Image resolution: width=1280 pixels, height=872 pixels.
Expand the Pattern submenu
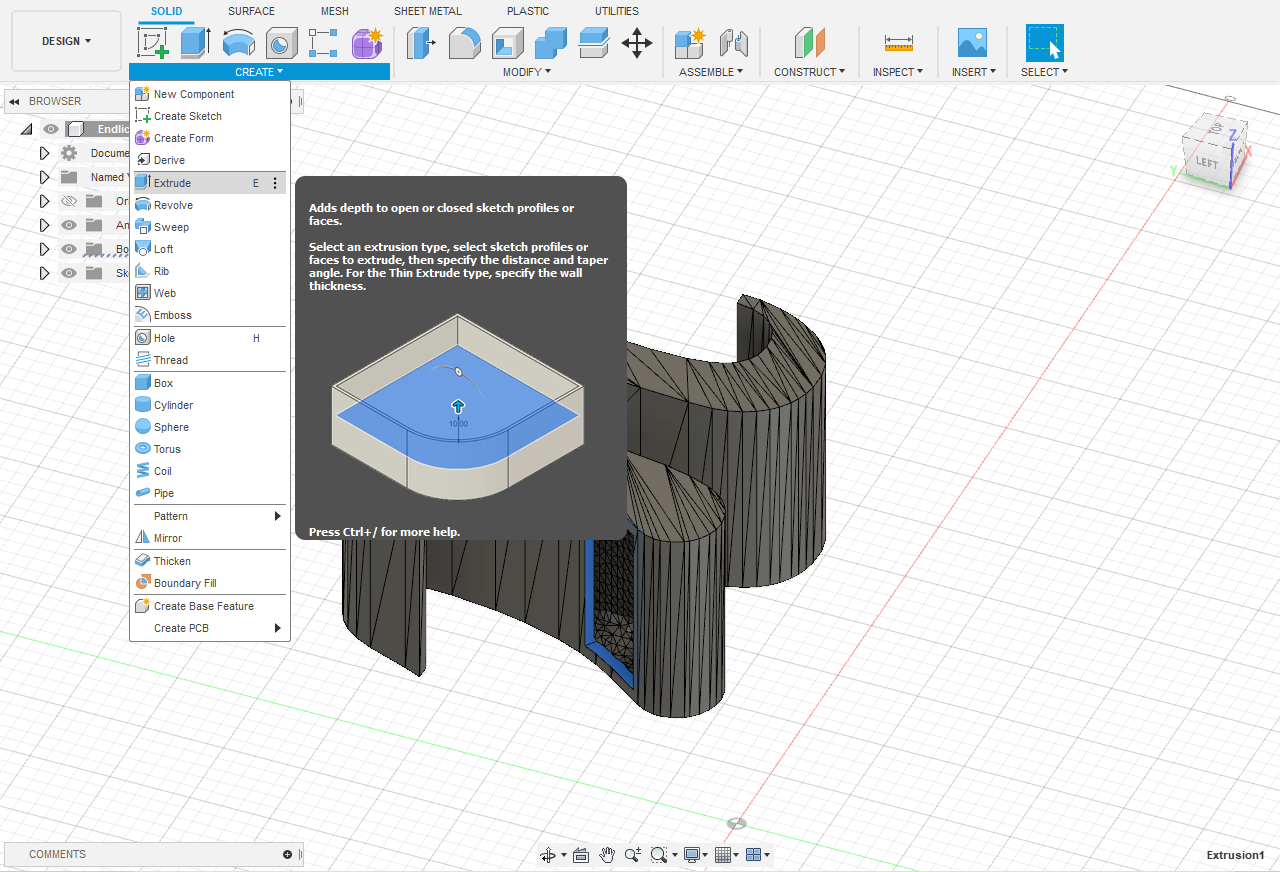tap(169, 516)
